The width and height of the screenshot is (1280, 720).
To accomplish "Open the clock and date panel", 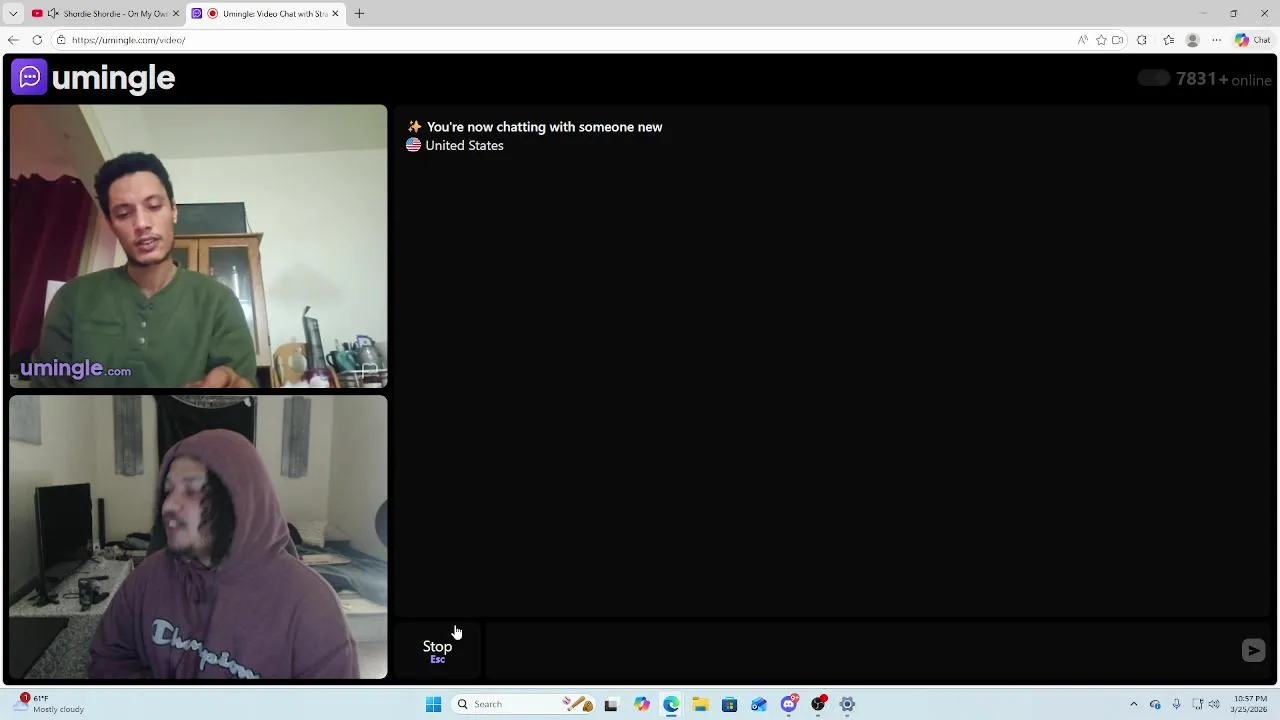I will (1249, 704).
